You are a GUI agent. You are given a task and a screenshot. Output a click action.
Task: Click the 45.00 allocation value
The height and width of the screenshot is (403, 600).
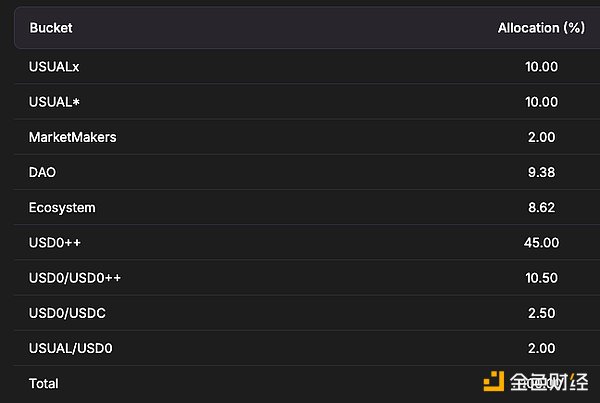[x=541, y=242]
